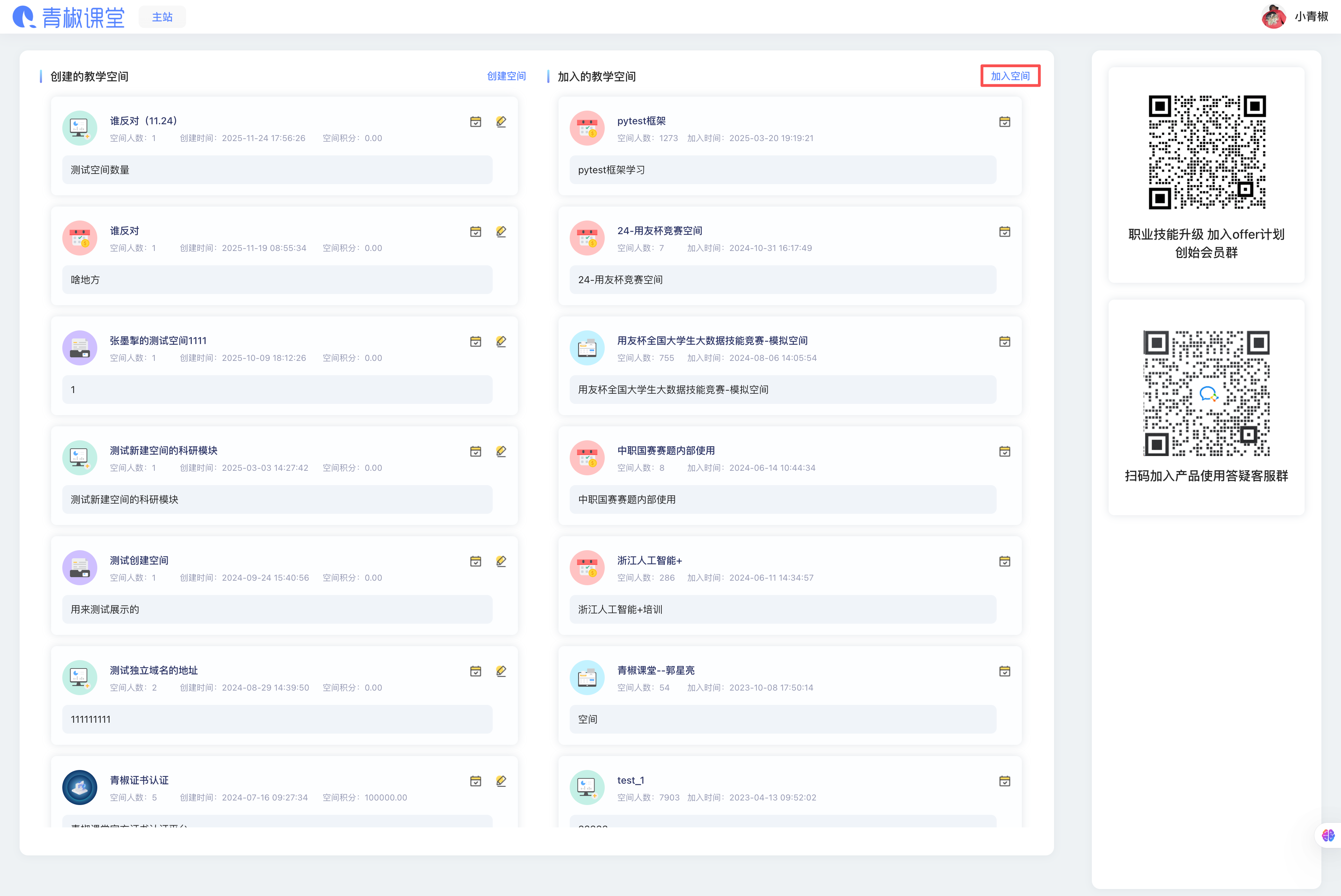This screenshot has height=896, width=1341.
Task: Open 中职国赛赛题内部使用 space title
Action: (666, 450)
